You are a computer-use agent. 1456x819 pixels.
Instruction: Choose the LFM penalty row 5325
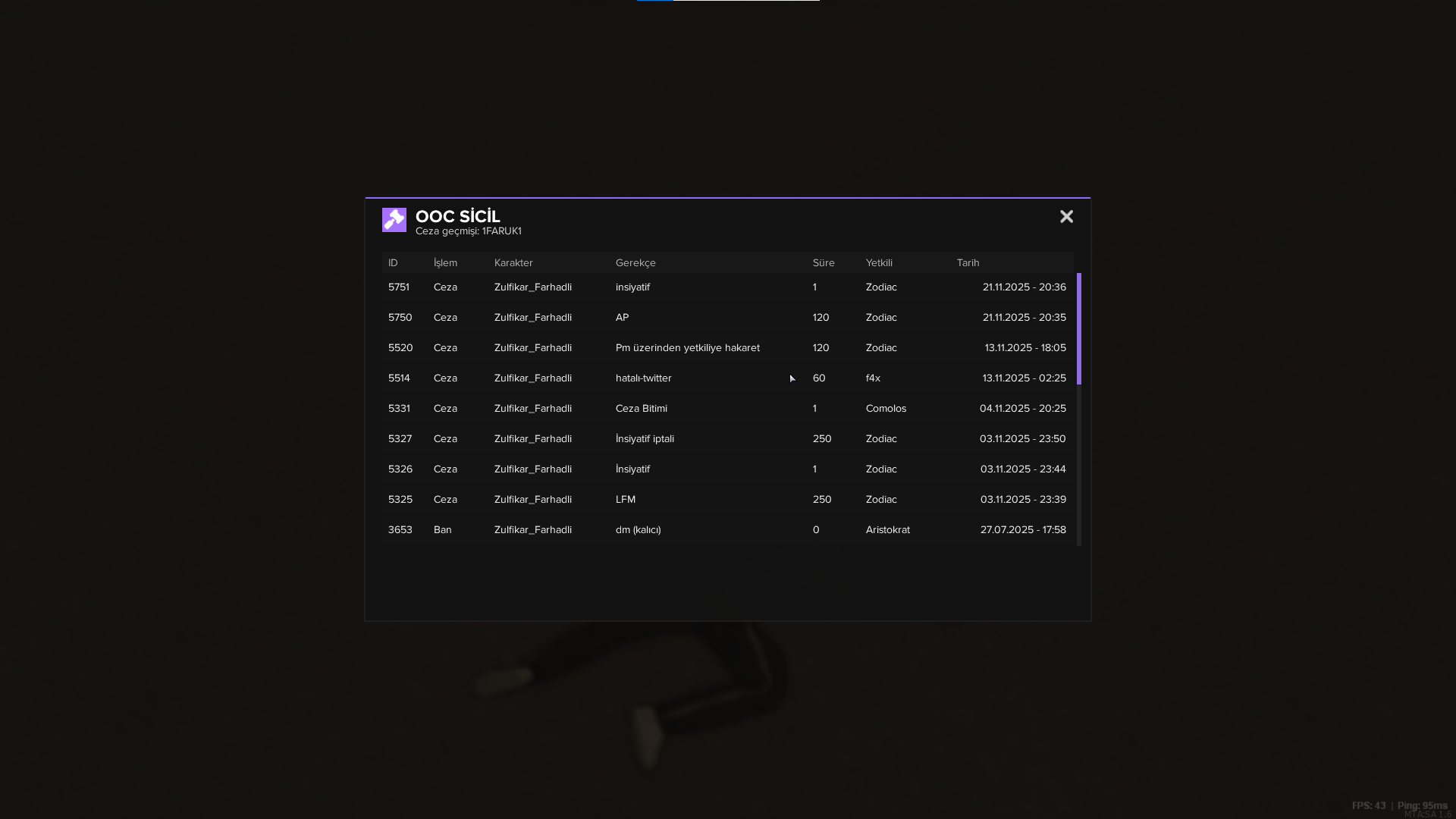pyautogui.click(x=728, y=500)
